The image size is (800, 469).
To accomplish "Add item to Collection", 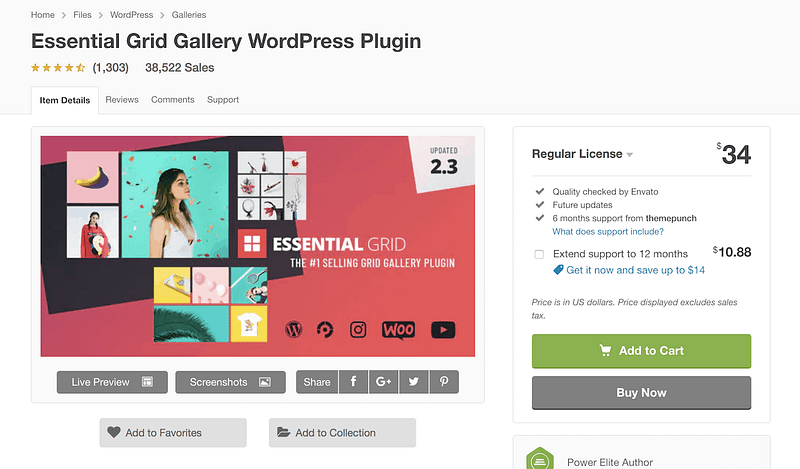I will click(342, 433).
